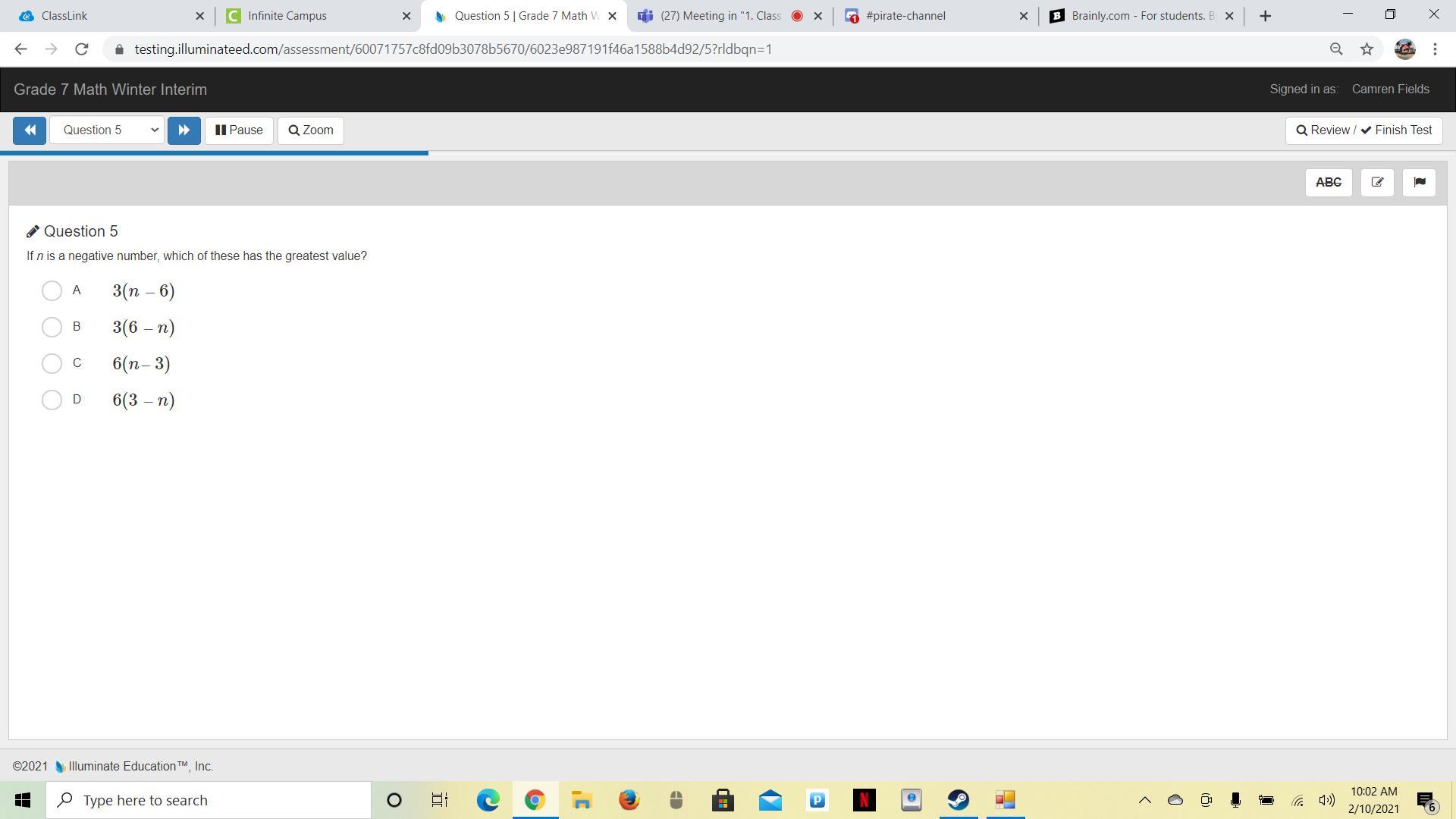The image size is (1456, 819).
Task: Flag this question for review
Action: pyautogui.click(x=1419, y=183)
